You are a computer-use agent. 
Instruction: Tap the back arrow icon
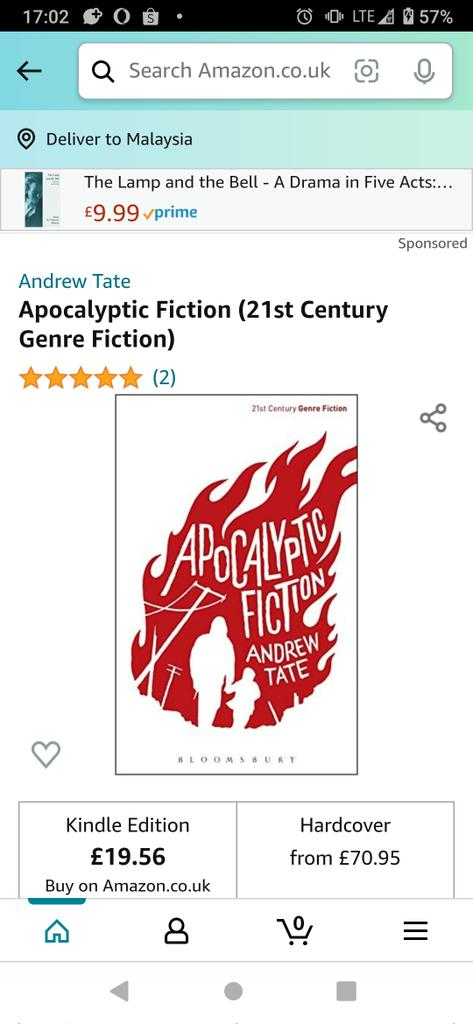click(29, 71)
